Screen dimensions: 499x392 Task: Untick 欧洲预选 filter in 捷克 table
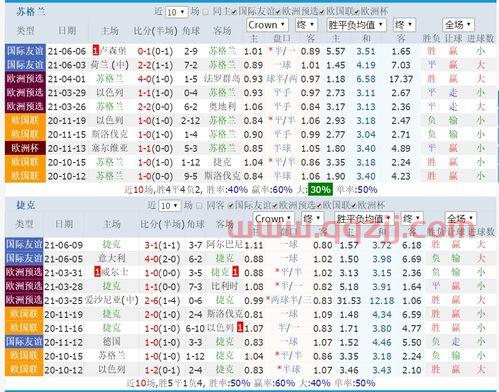tap(275, 206)
